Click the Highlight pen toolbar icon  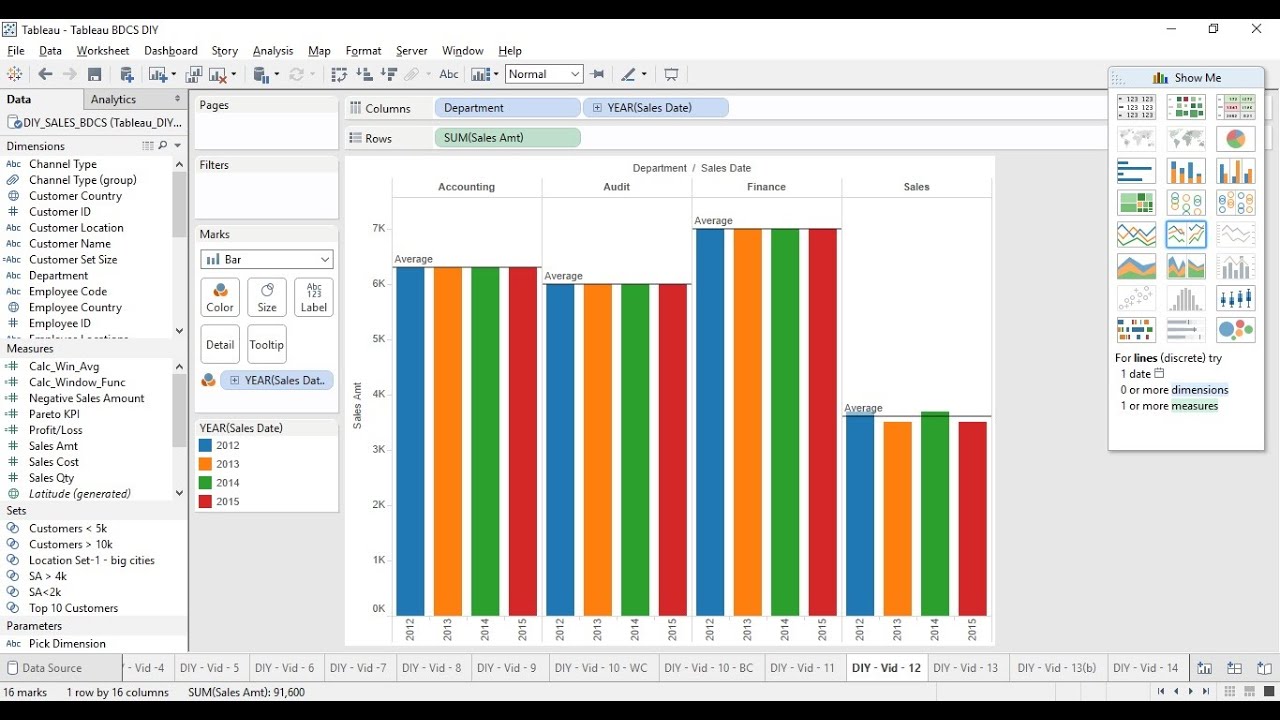[x=628, y=74]
